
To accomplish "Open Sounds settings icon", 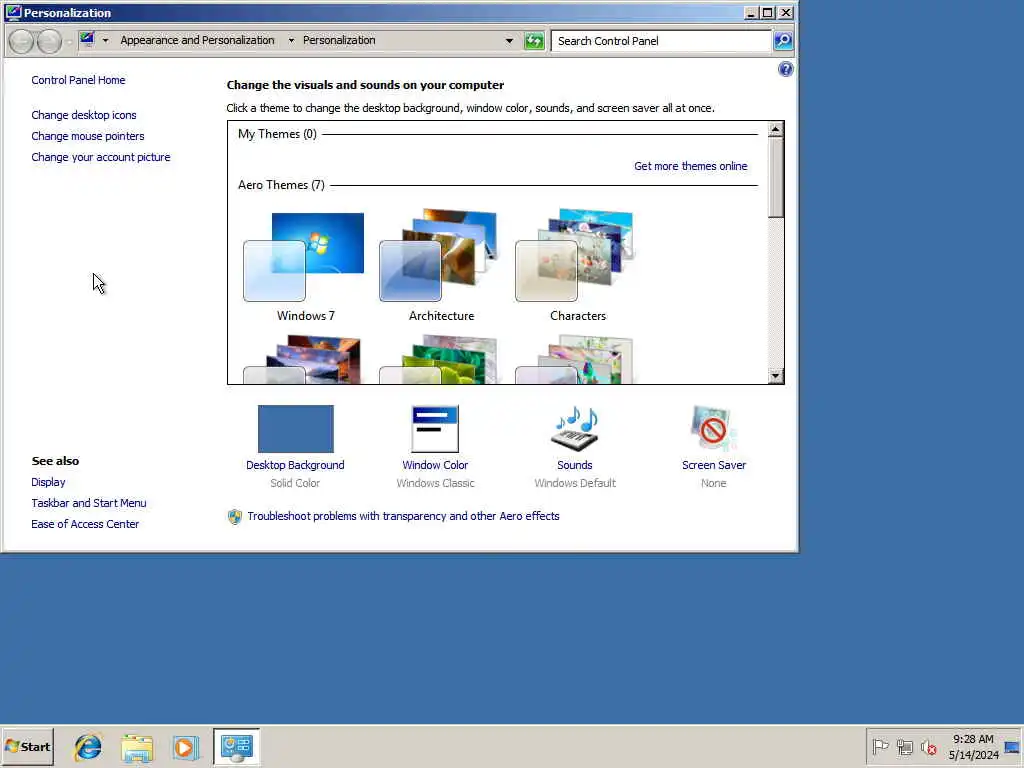I will (575, 428).
